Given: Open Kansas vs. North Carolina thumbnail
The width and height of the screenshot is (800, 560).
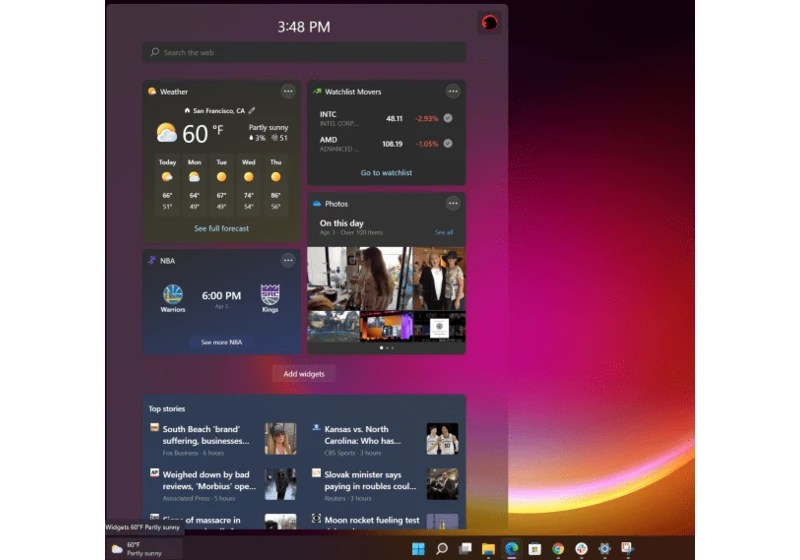Looking at the screenshot, I should coord(442,439).
